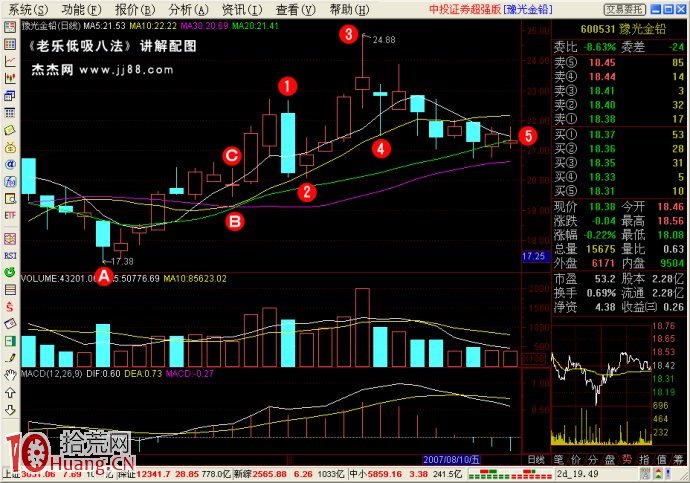The image size is (690, 483).
Task: Click the line-chart trend icon in left sidebar
Action: [x=10, y=61]
